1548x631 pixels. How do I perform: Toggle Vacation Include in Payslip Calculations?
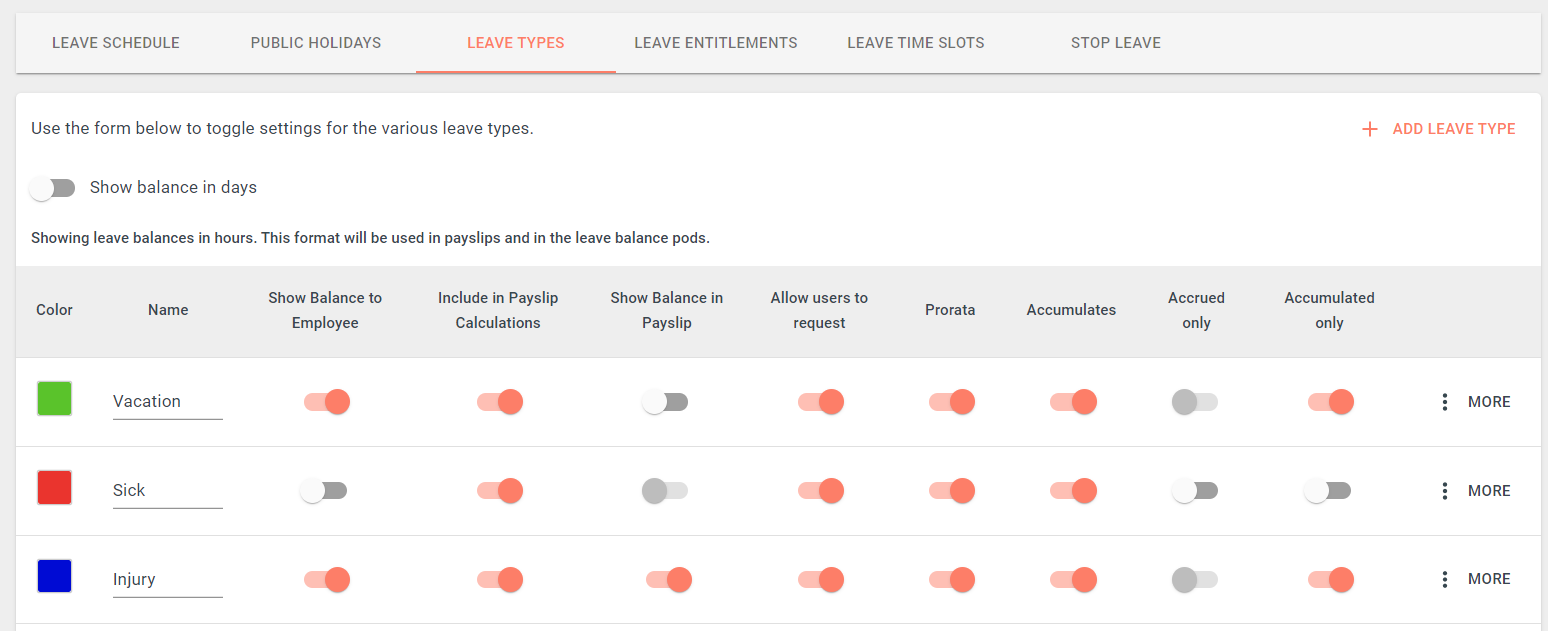(499, 402)
